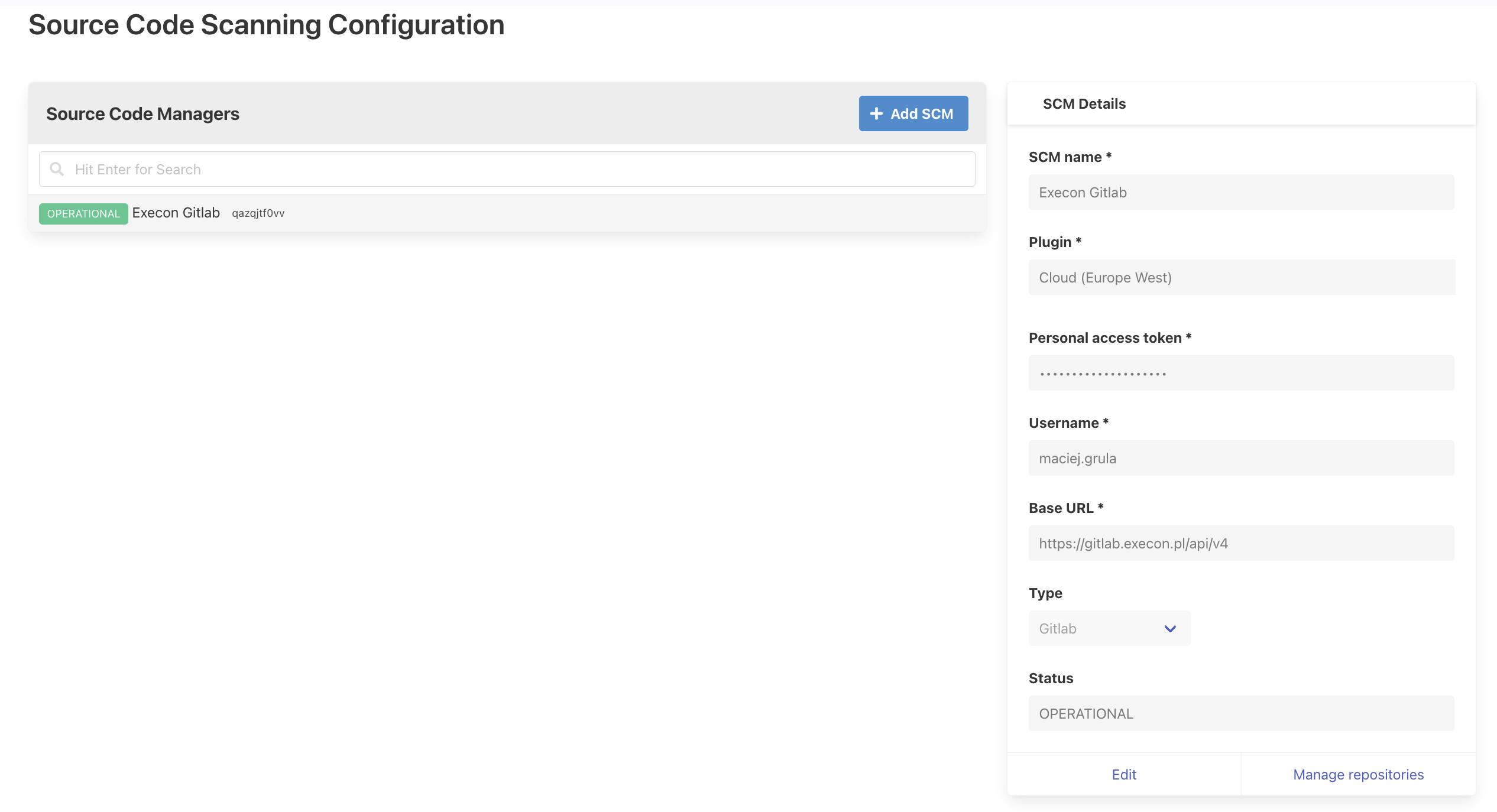Open the Type dropdown showing Gitlab
Image resolution: width=1497 pixels, height=812 pixels.
[x=1109, y=629]
